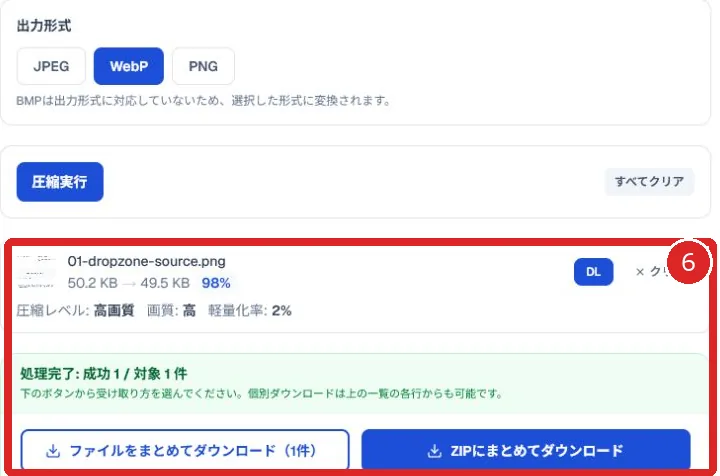The width and height of the screenshot is (720, 476).
Task: Click the 圧縮実行 button
Action: (x=60, y=182)
